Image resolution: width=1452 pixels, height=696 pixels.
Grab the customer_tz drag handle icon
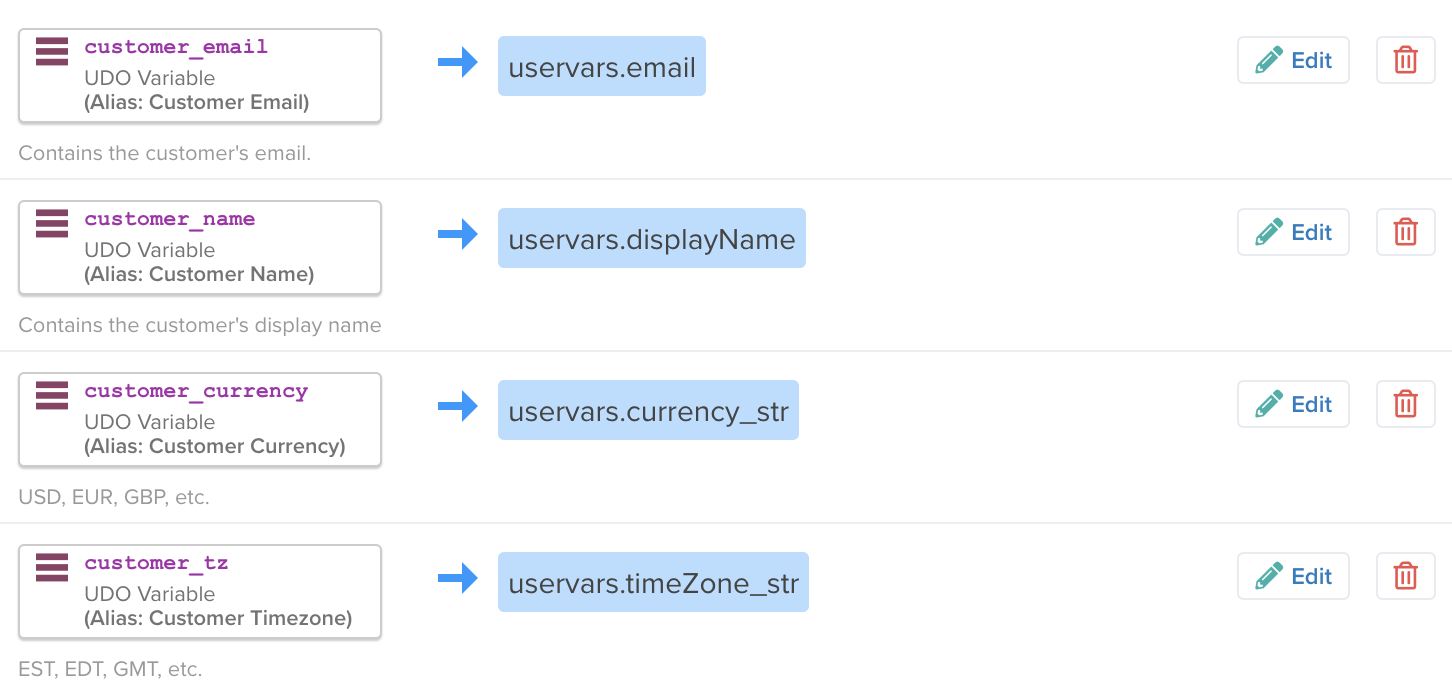click(52, 567)
